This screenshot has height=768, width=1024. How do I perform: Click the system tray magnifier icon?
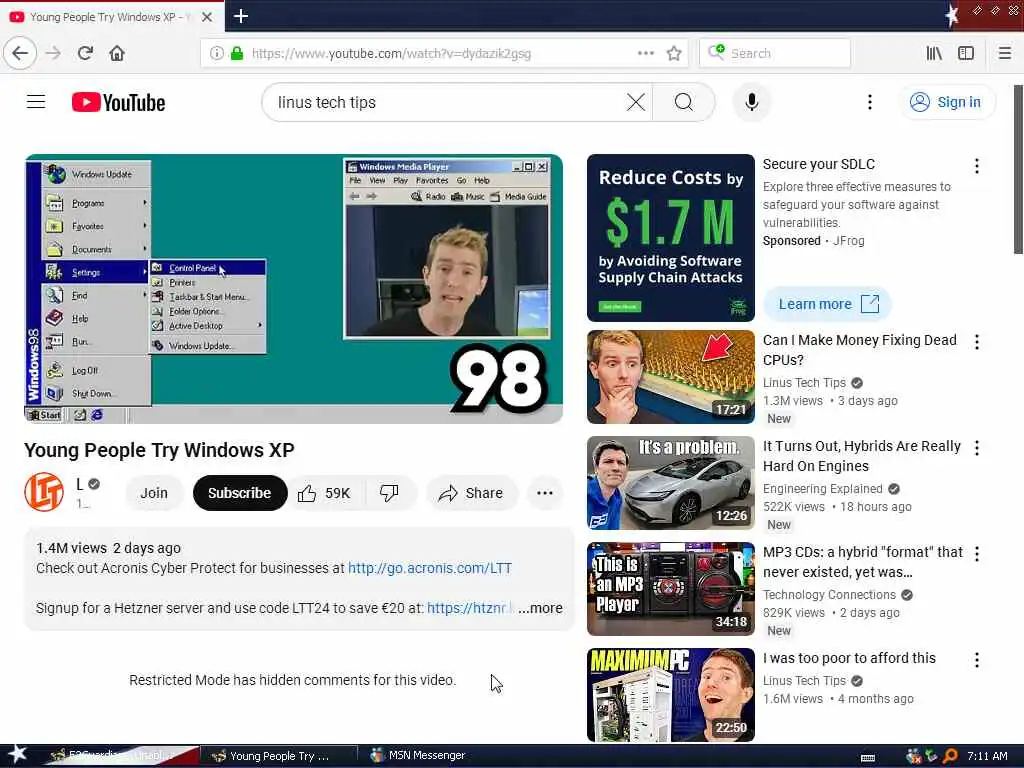pyautogui.click(x=950, y=756)
